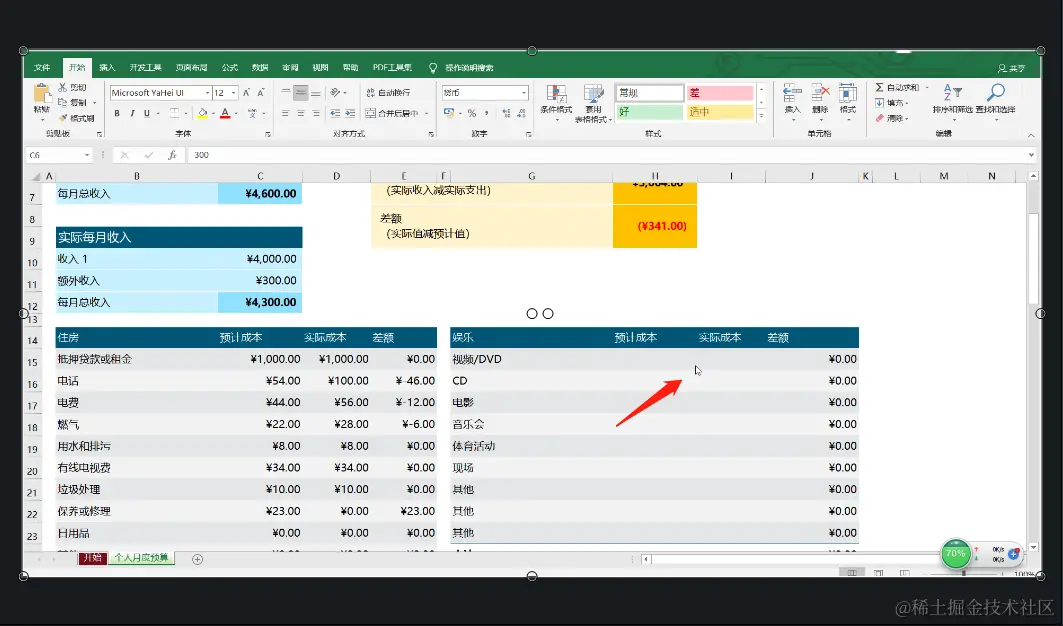The image size is (1063, 626).
Task: Open the font size 12 dropdown
Action: [233, 93]
